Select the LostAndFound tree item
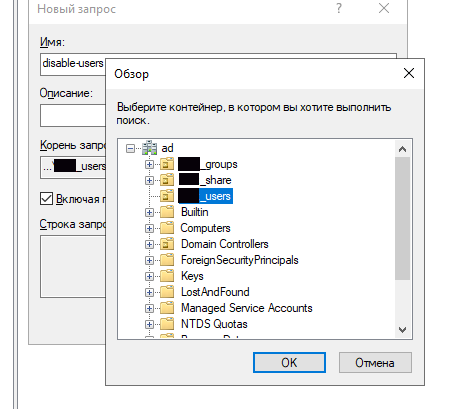Screen dimensions: 467x409 (x=215, y=292)
